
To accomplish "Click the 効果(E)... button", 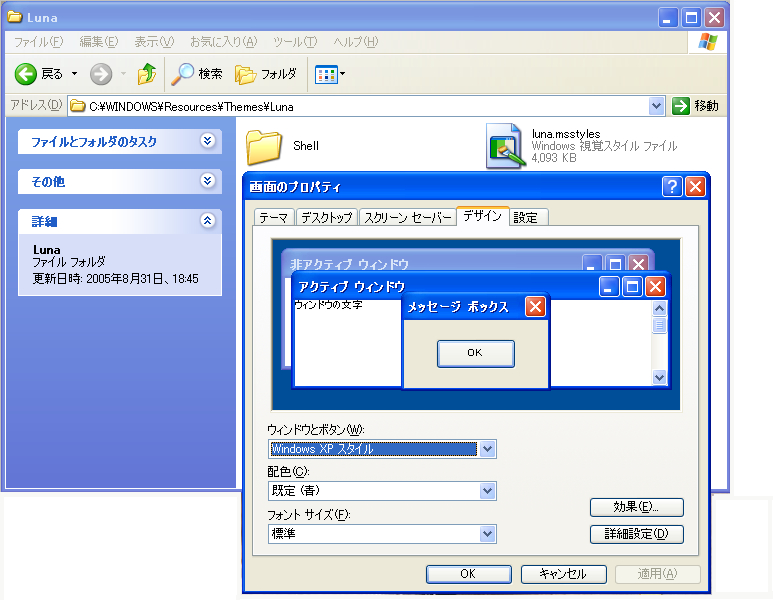I will pyautogui.click(x=636, y=507).
